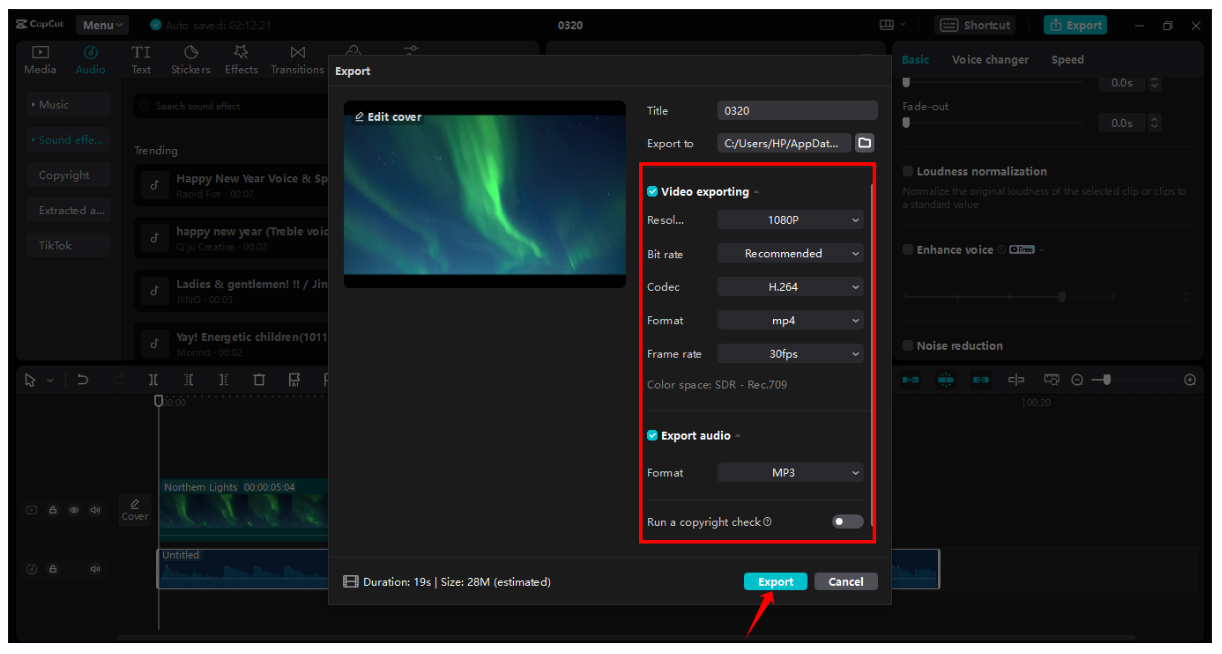Image resolution: width=1222 pixels, height=654 pixels.
Task: Open the audio Format MP3 dropdown
Action: 790,473
